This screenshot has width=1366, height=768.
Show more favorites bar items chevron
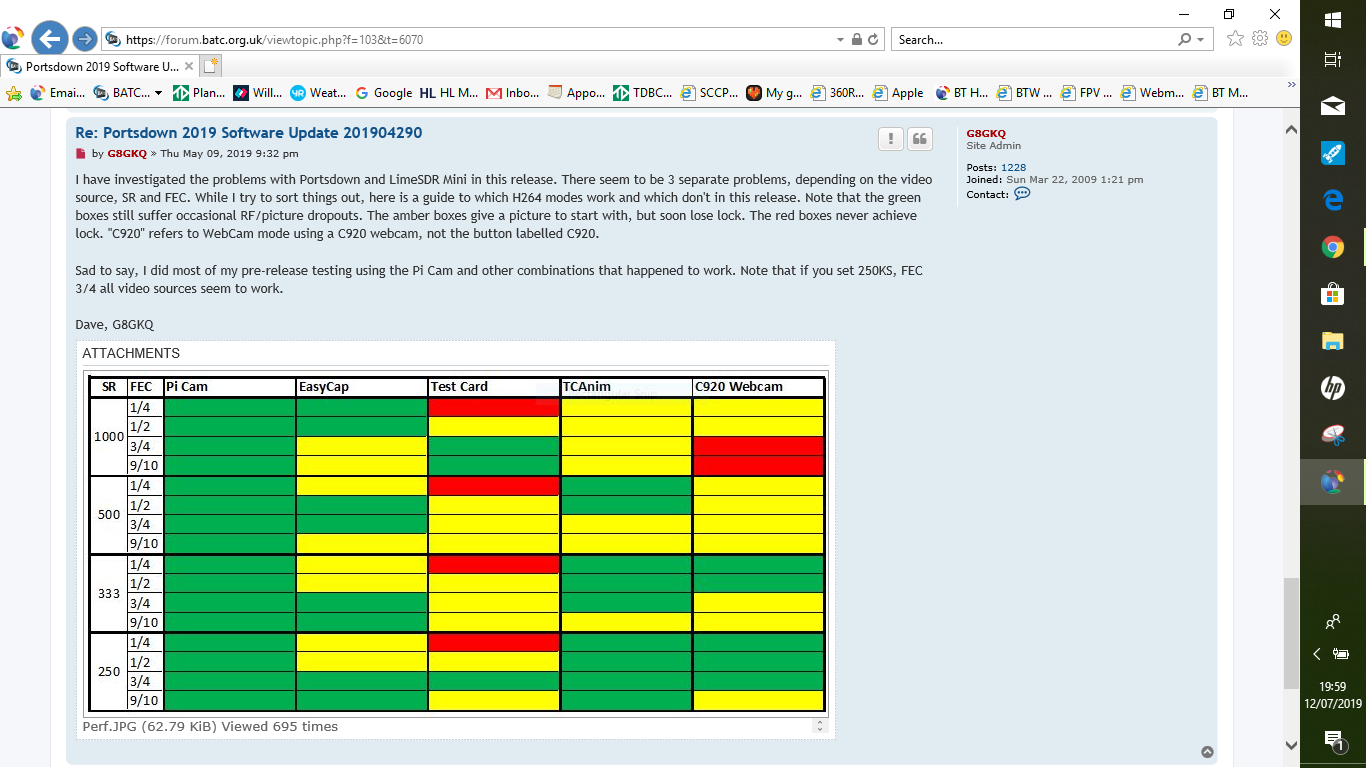(x=1291, y=85)
